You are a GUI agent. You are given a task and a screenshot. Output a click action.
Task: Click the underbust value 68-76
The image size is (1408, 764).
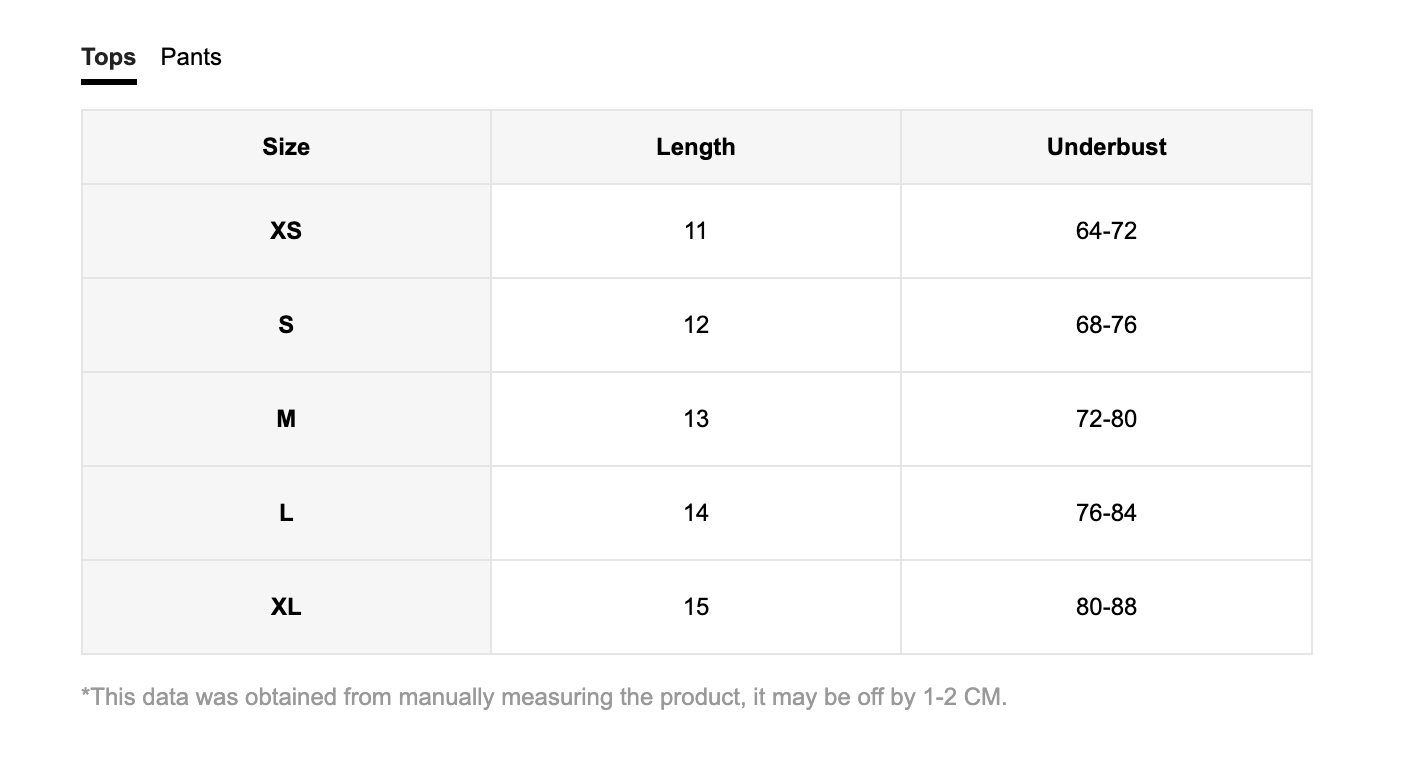pyautogui.click(x=1107, y=325)
